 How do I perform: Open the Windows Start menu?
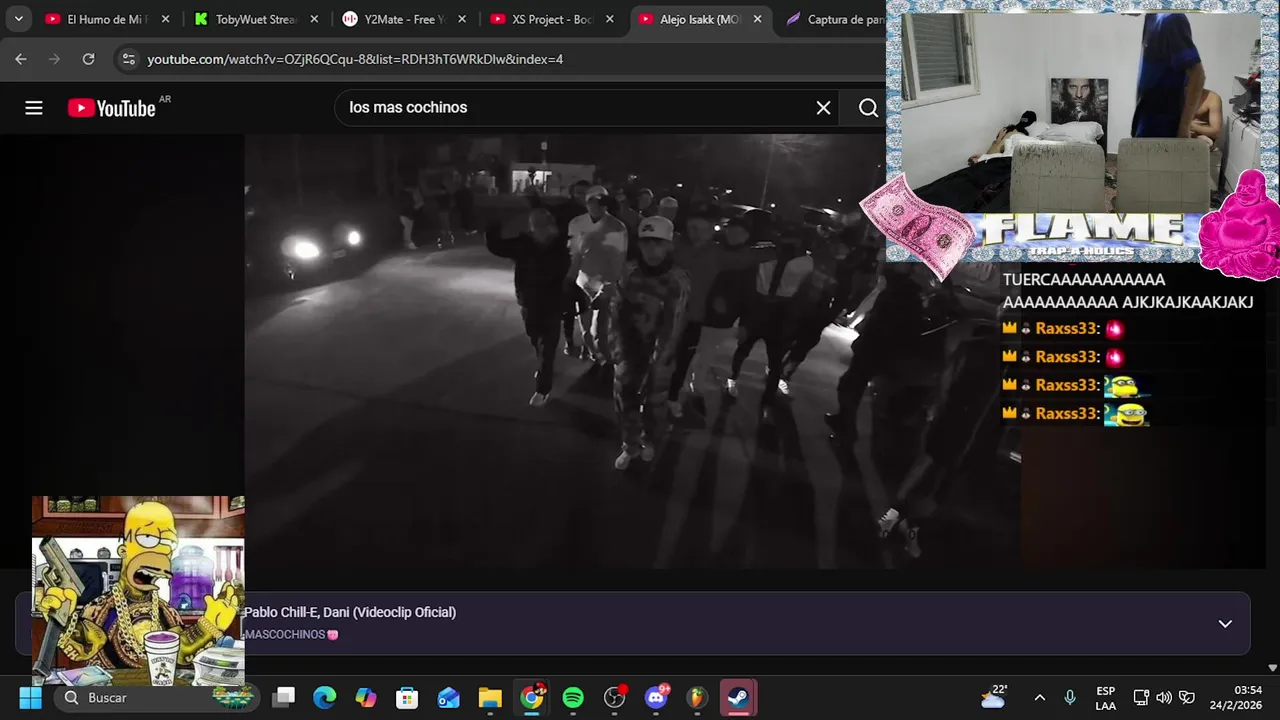pos(31,697)
